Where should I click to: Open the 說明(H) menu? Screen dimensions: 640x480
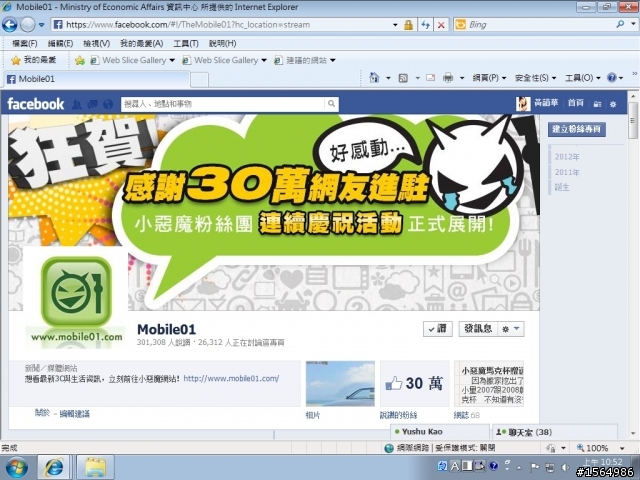222,43
